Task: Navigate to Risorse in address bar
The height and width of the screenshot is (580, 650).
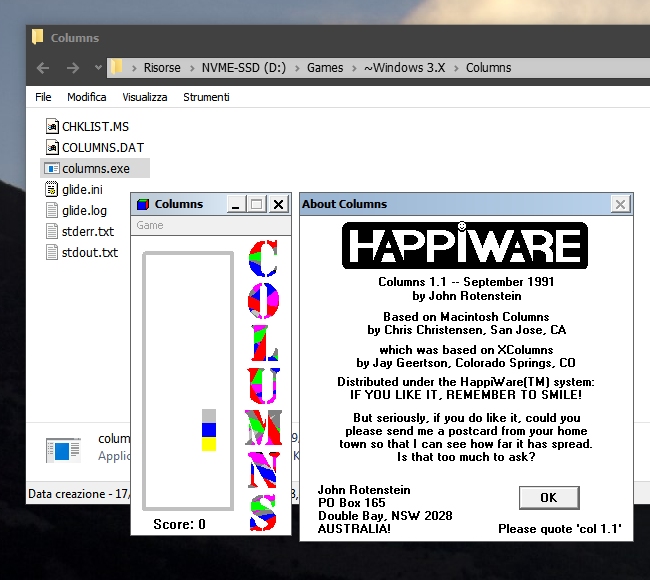Action: pos(162,68)
